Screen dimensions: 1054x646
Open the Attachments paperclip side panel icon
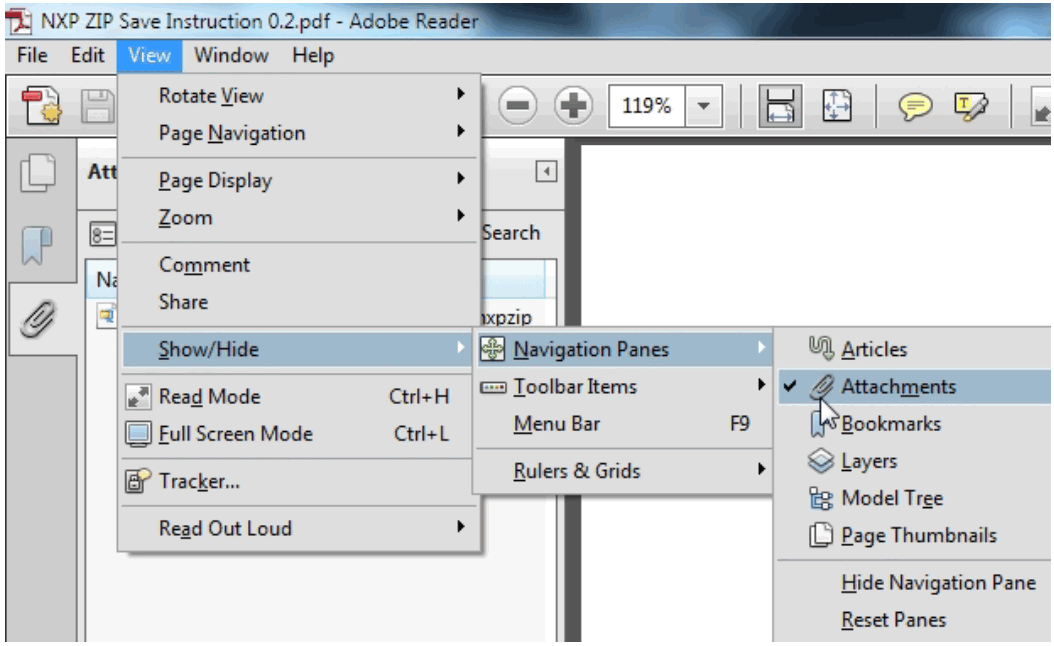[x=38, y=318]
